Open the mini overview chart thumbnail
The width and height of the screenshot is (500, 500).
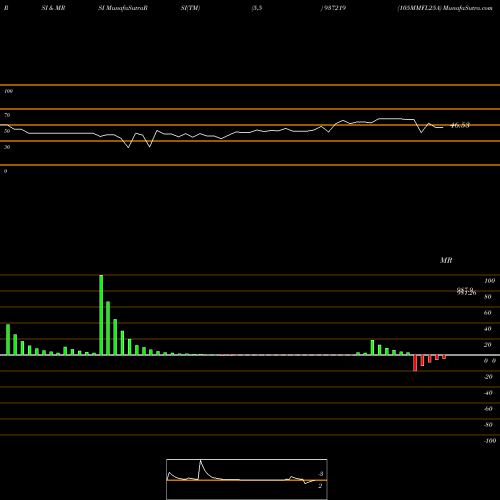click(247, 479)
